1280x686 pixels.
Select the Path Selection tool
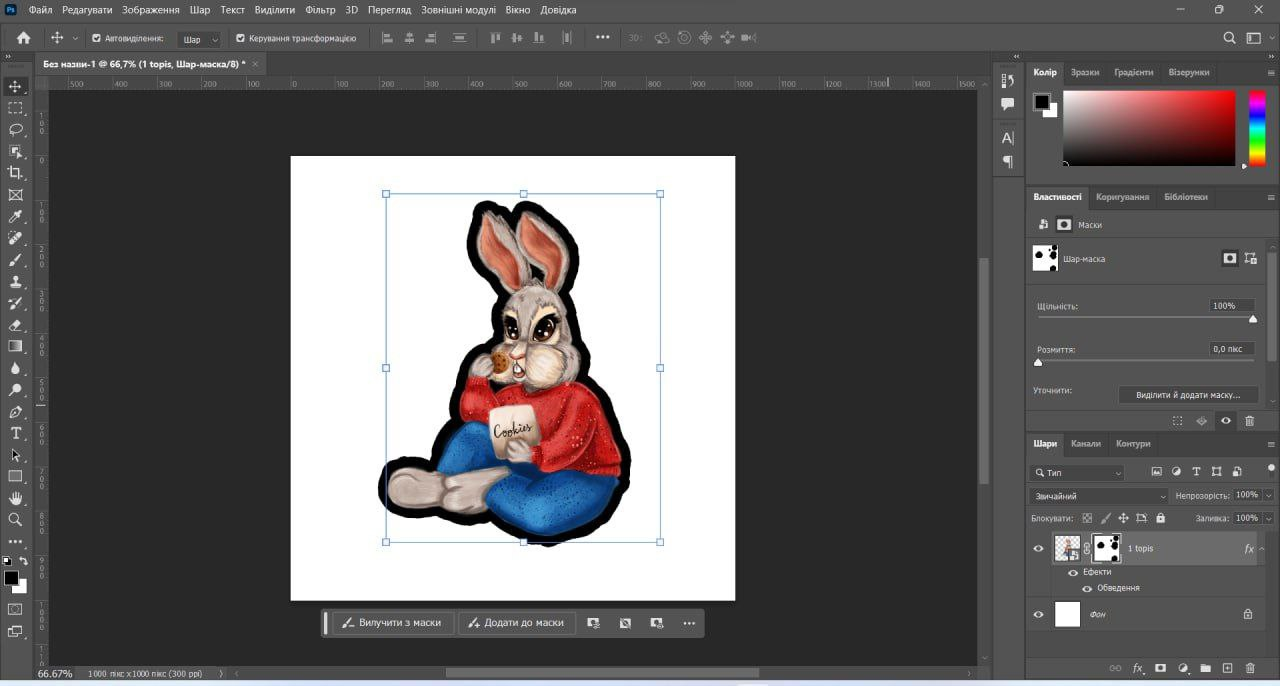coord(15,455)
